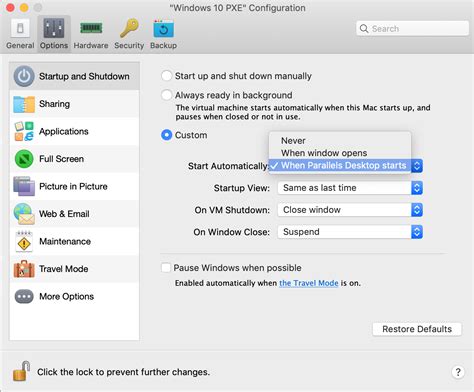Follow the Travel Mode link
Viewport: 474px width, 392px height.
tap(309, 283)
